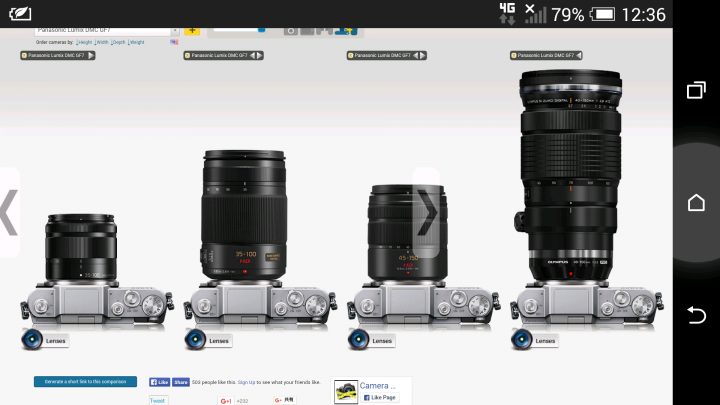Move the fourth camera left with the arrow
The height and width of the screenshot is (405, 720).
579,56
